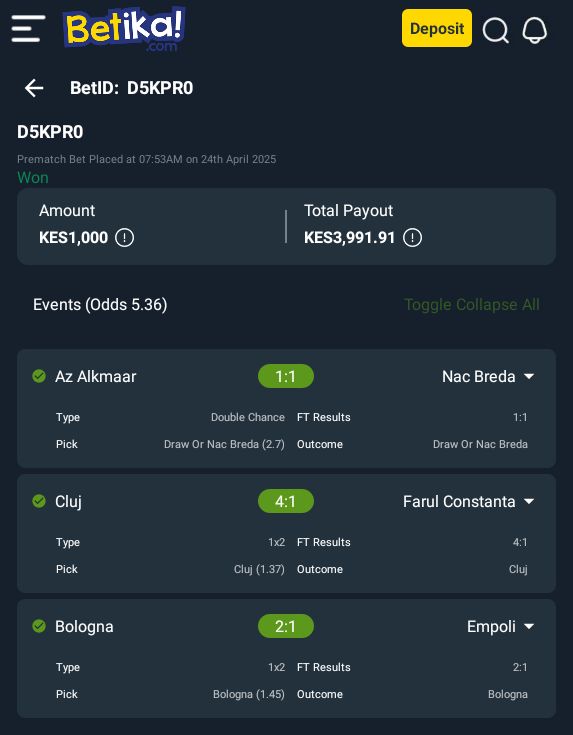Tap the Betika logo
Image resolution: width=573 pixels, height=735 pixels.
point(124,28)
